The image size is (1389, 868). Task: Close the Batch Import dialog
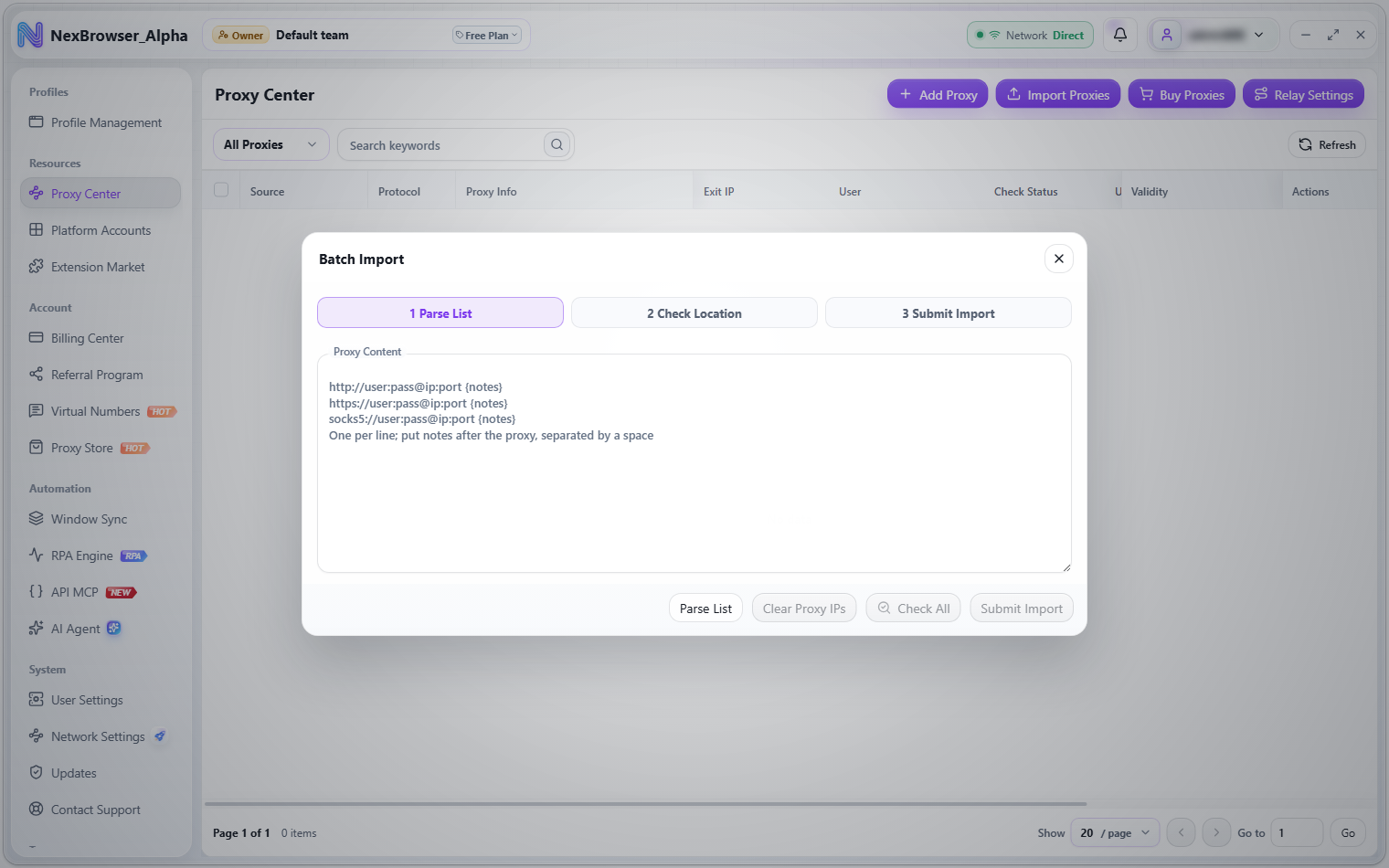(x=1058, y=259)
